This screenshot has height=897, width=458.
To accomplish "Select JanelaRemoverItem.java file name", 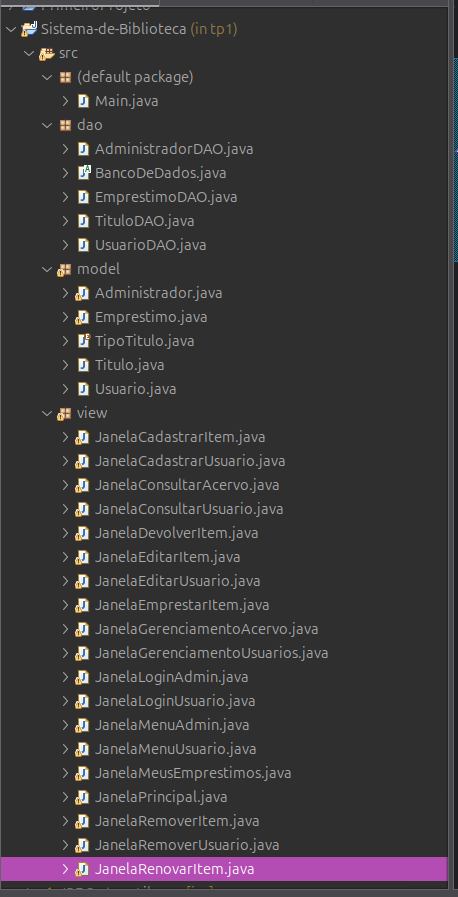I will [x=177, y=821].
